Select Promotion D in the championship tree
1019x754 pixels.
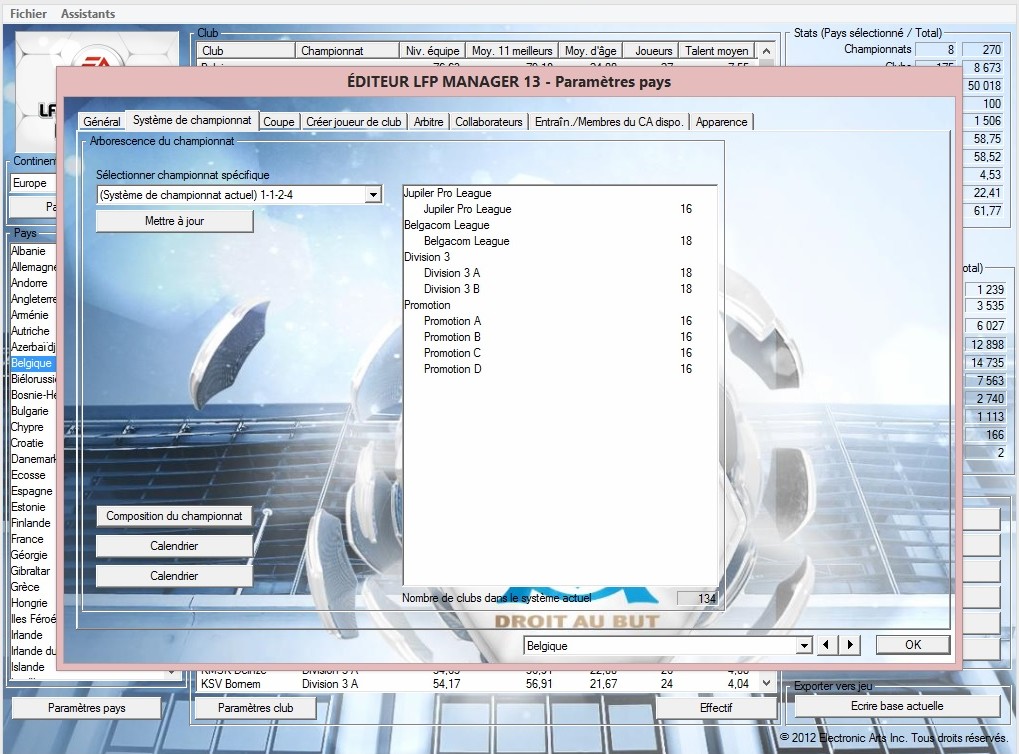coord(452,369)
